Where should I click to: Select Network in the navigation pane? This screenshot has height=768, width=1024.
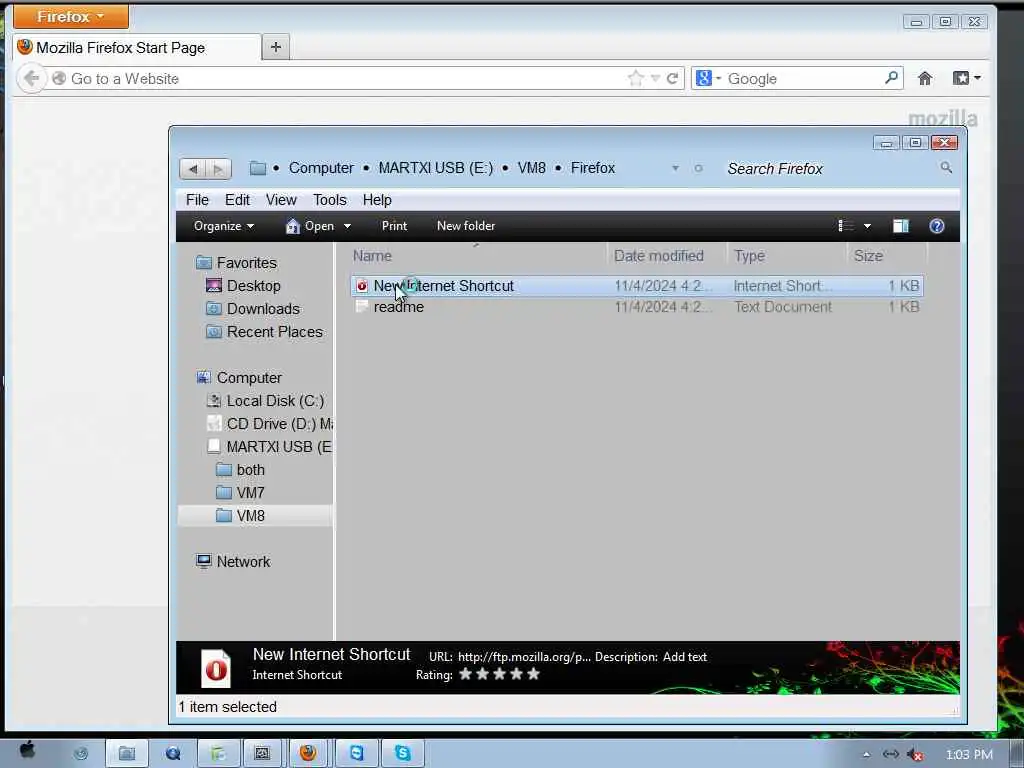[x=233, y=562]
